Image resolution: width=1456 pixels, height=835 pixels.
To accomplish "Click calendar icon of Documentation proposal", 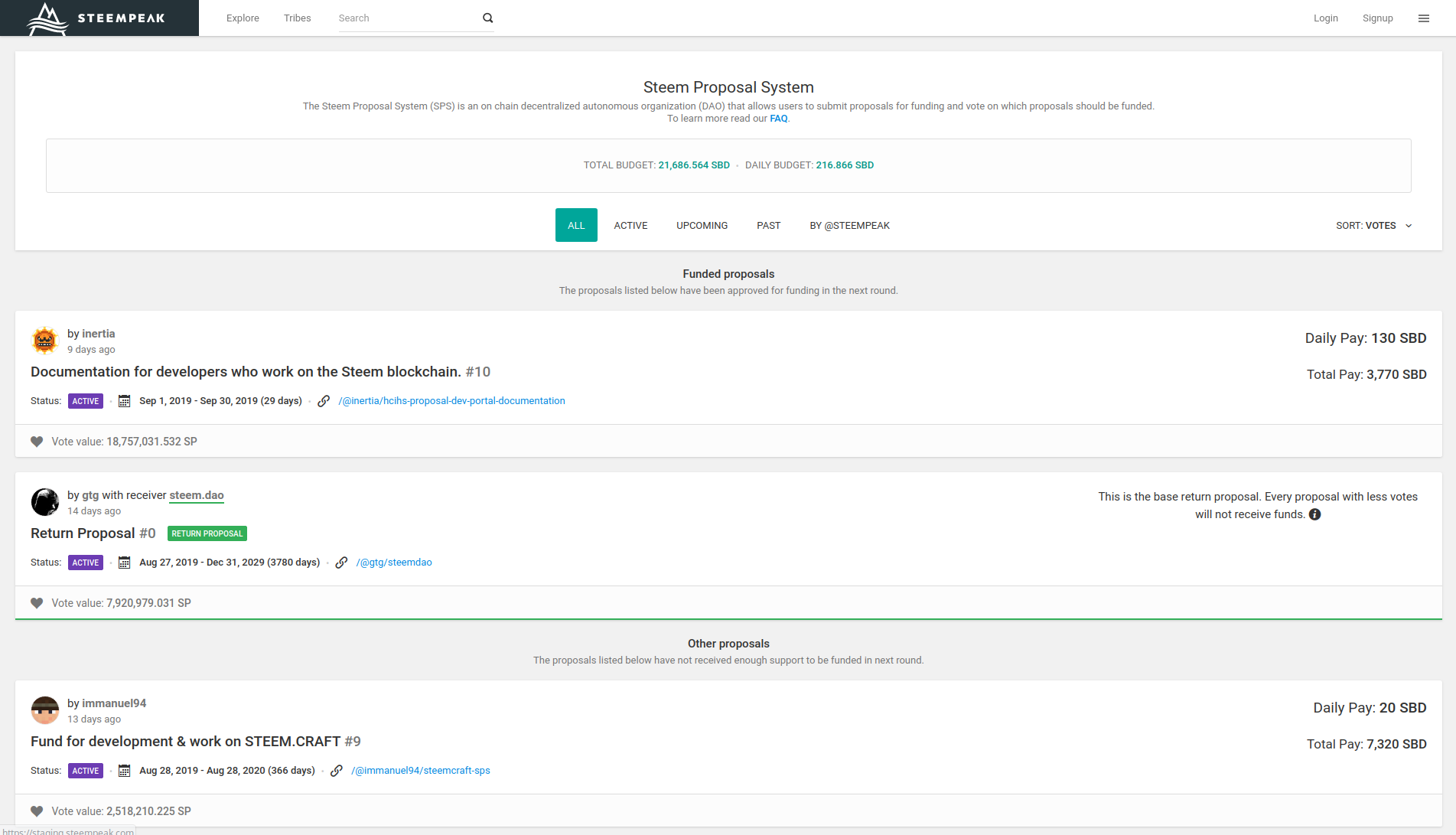I will [124, 401].
